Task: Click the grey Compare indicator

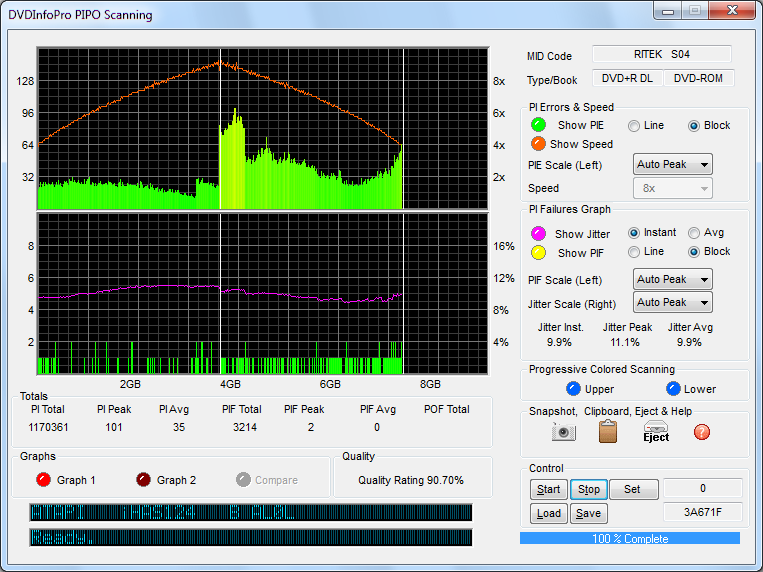Action: click(243, 480)
